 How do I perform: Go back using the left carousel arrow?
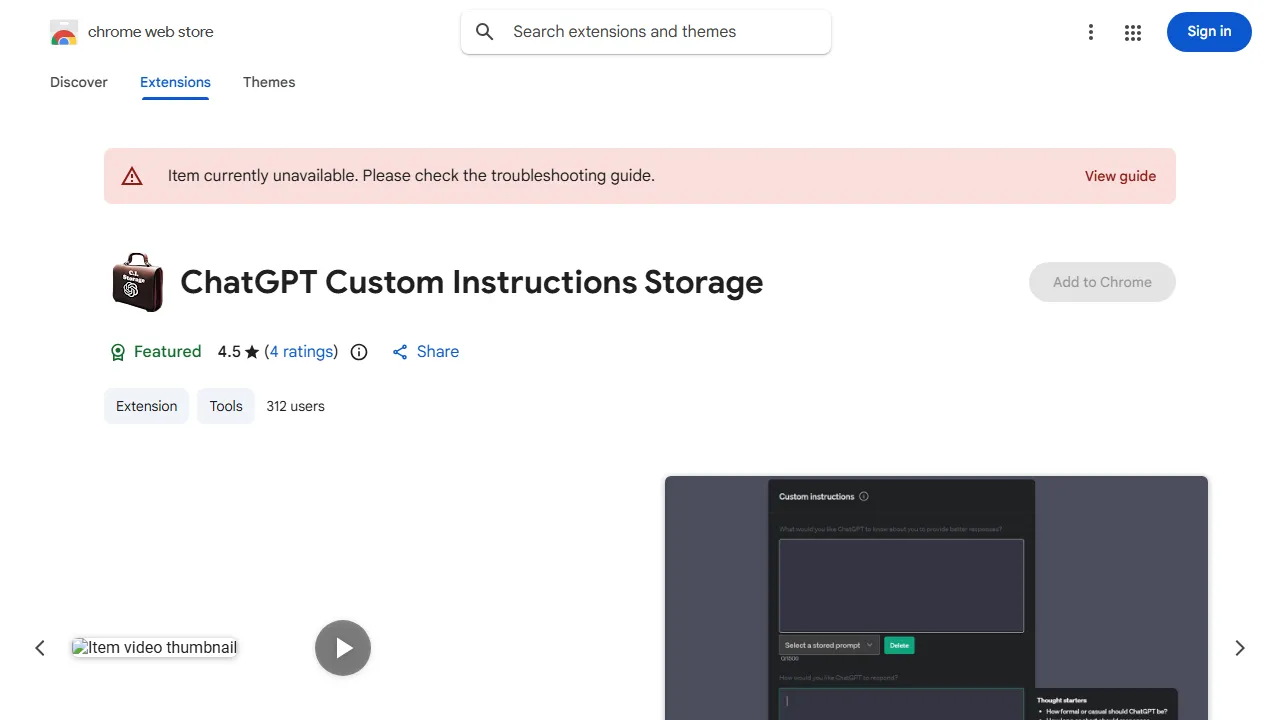click(40, 648)
